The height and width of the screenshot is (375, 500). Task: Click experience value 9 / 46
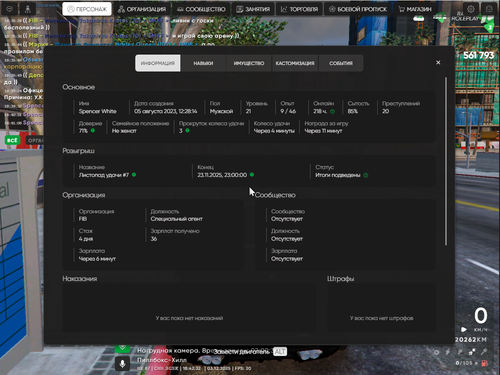[288, 111]
